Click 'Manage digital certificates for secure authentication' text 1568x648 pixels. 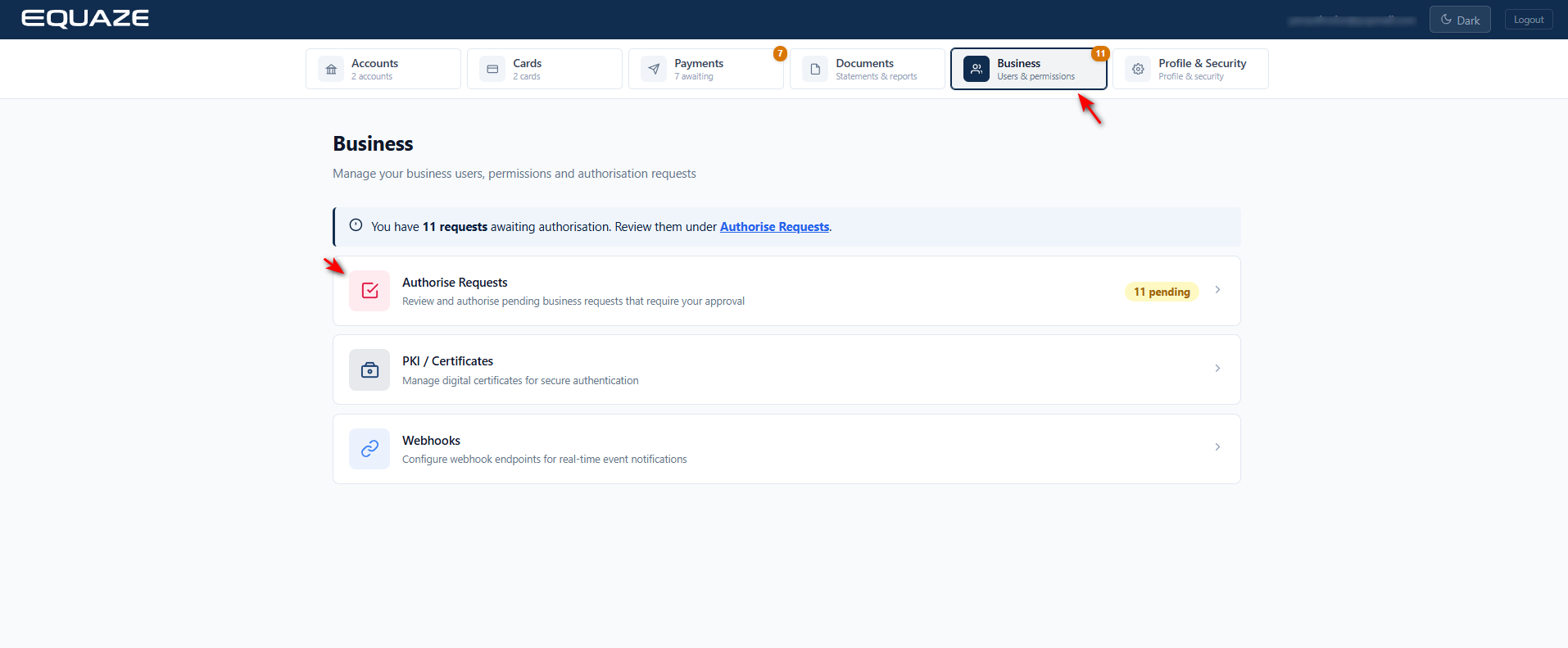(x=520, y=381)
